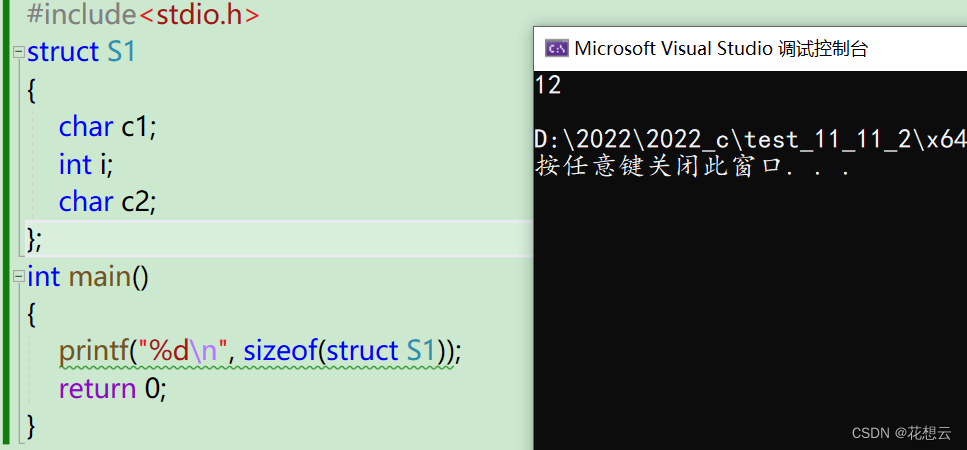
Task: Click the S1 struct name in declaration
Action: (x=120, y=52)
